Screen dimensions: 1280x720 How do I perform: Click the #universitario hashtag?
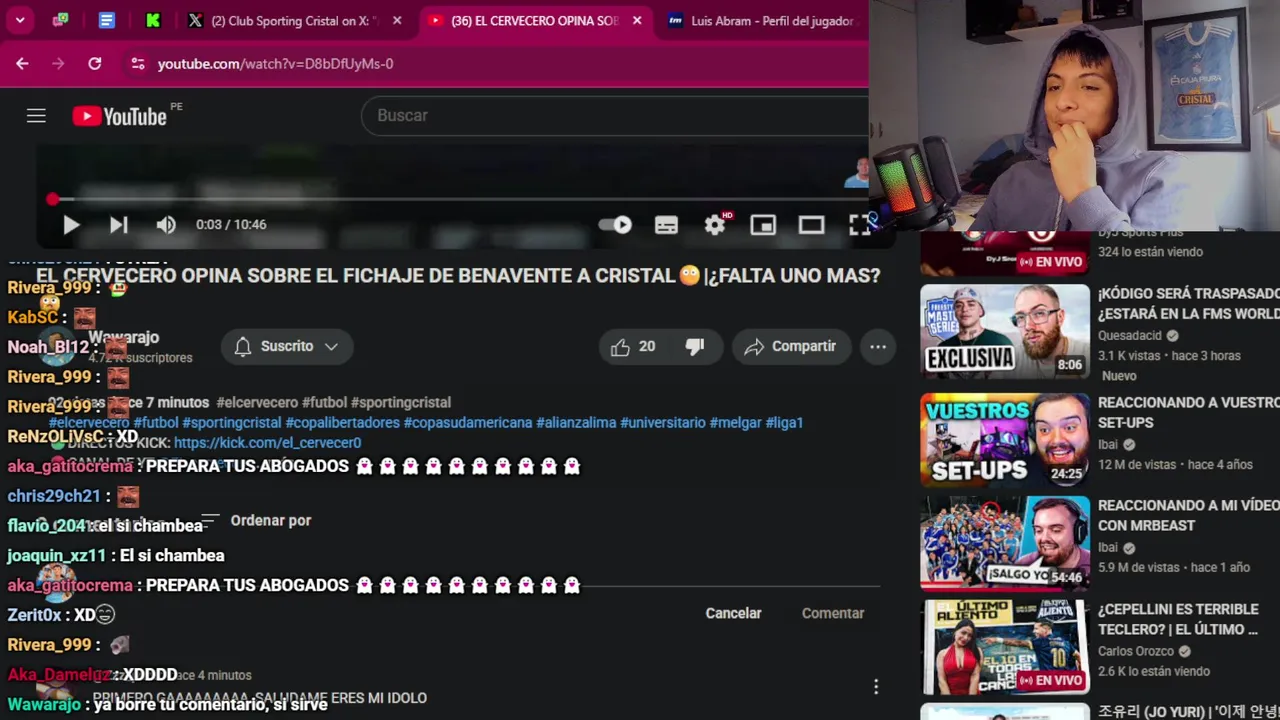663,423
